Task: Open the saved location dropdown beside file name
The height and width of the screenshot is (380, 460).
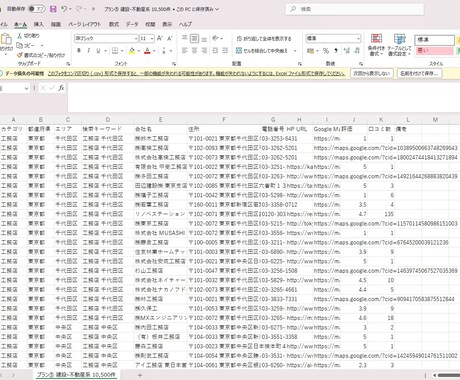Action: [217, 9]
